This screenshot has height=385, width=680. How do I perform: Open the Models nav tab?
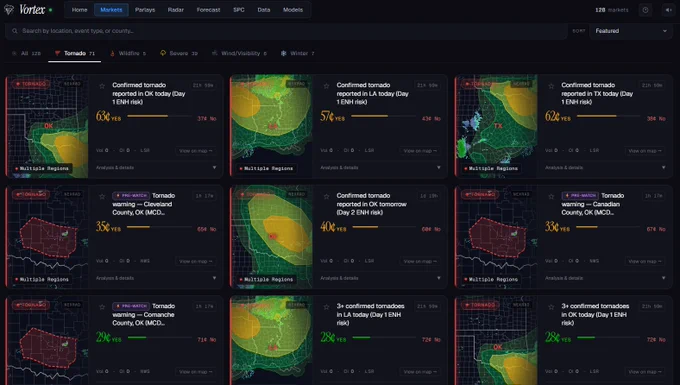point(293,10)
